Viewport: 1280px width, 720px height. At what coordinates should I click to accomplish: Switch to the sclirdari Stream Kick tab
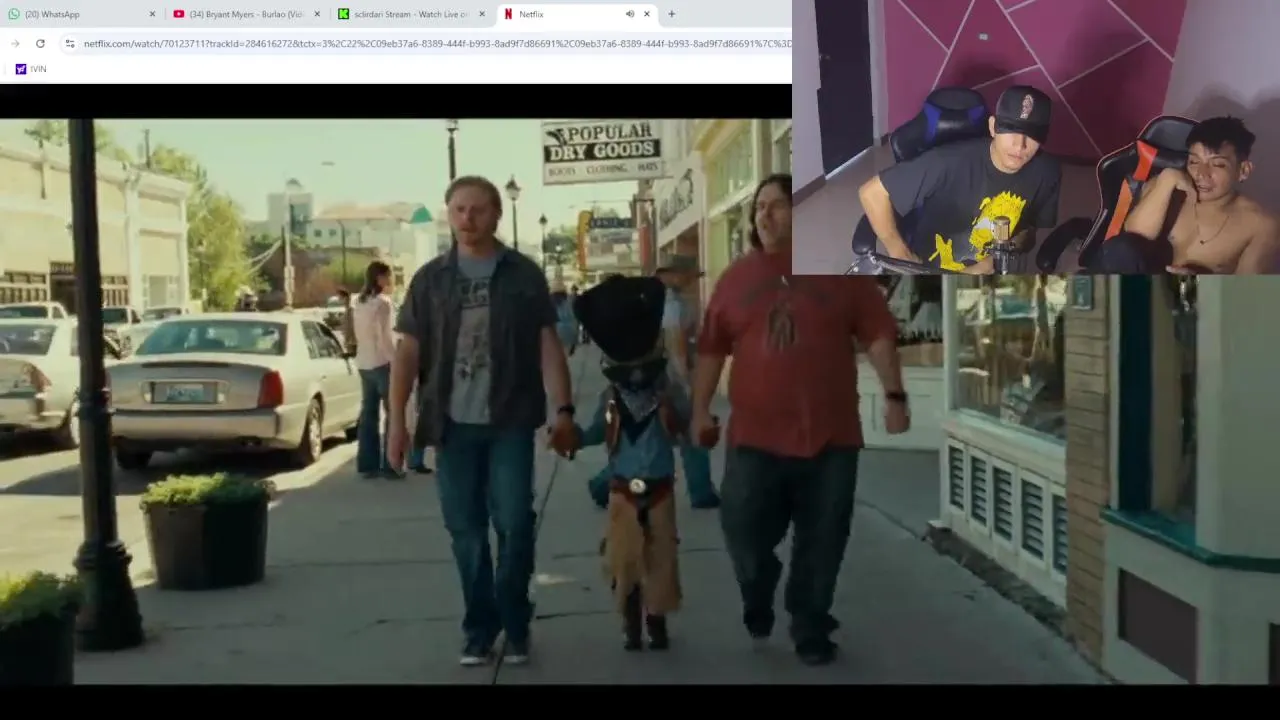pyautogui.click(x=410, y=14)
